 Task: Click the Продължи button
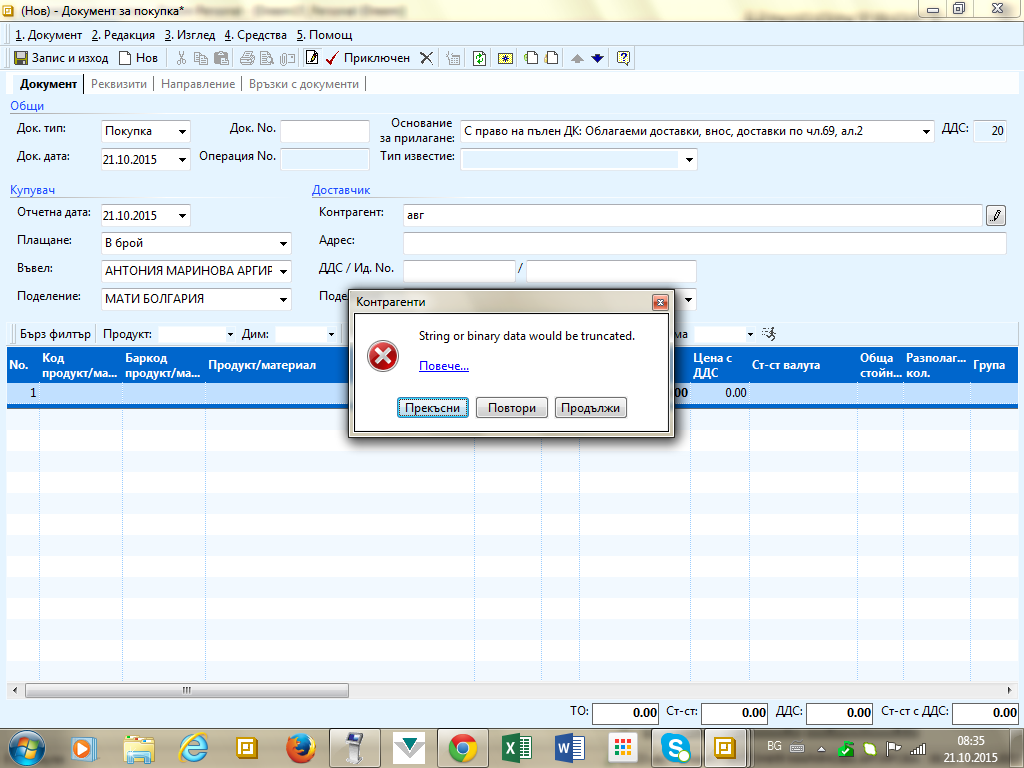[x=590, y=408]
